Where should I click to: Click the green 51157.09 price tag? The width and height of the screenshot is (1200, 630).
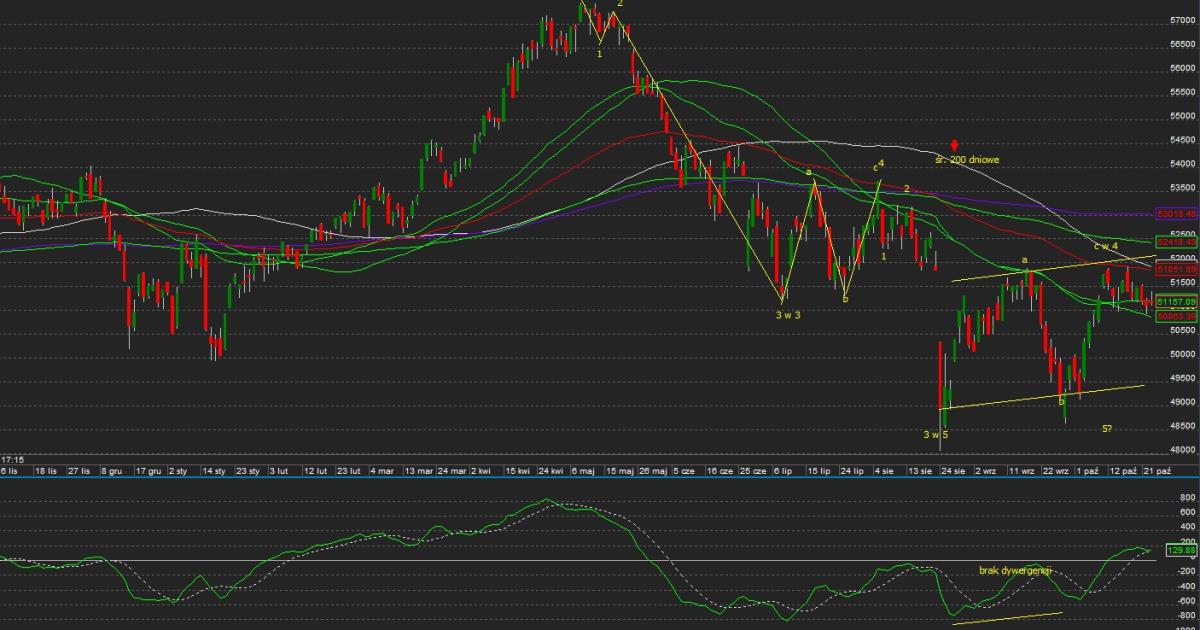click(x=1176, y=301)
